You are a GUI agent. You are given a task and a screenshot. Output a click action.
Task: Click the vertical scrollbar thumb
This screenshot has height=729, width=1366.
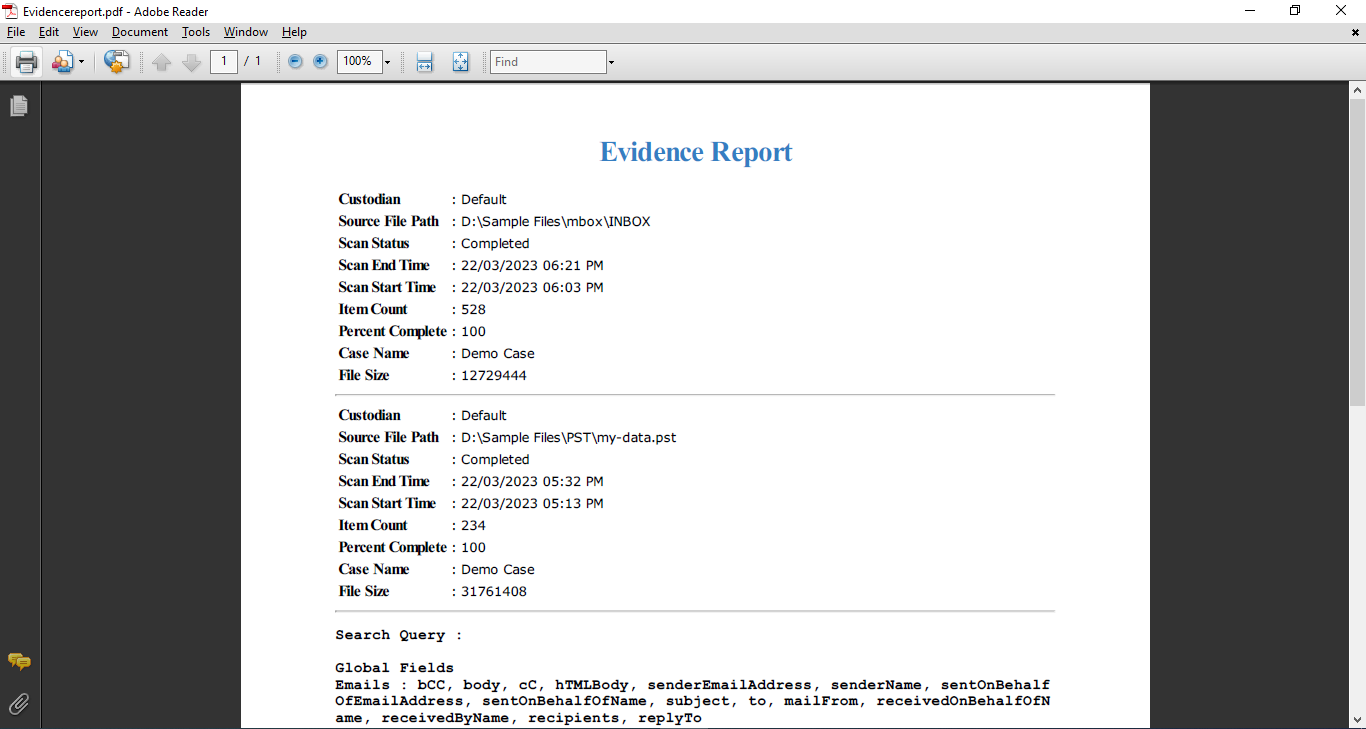point(1357,250)
